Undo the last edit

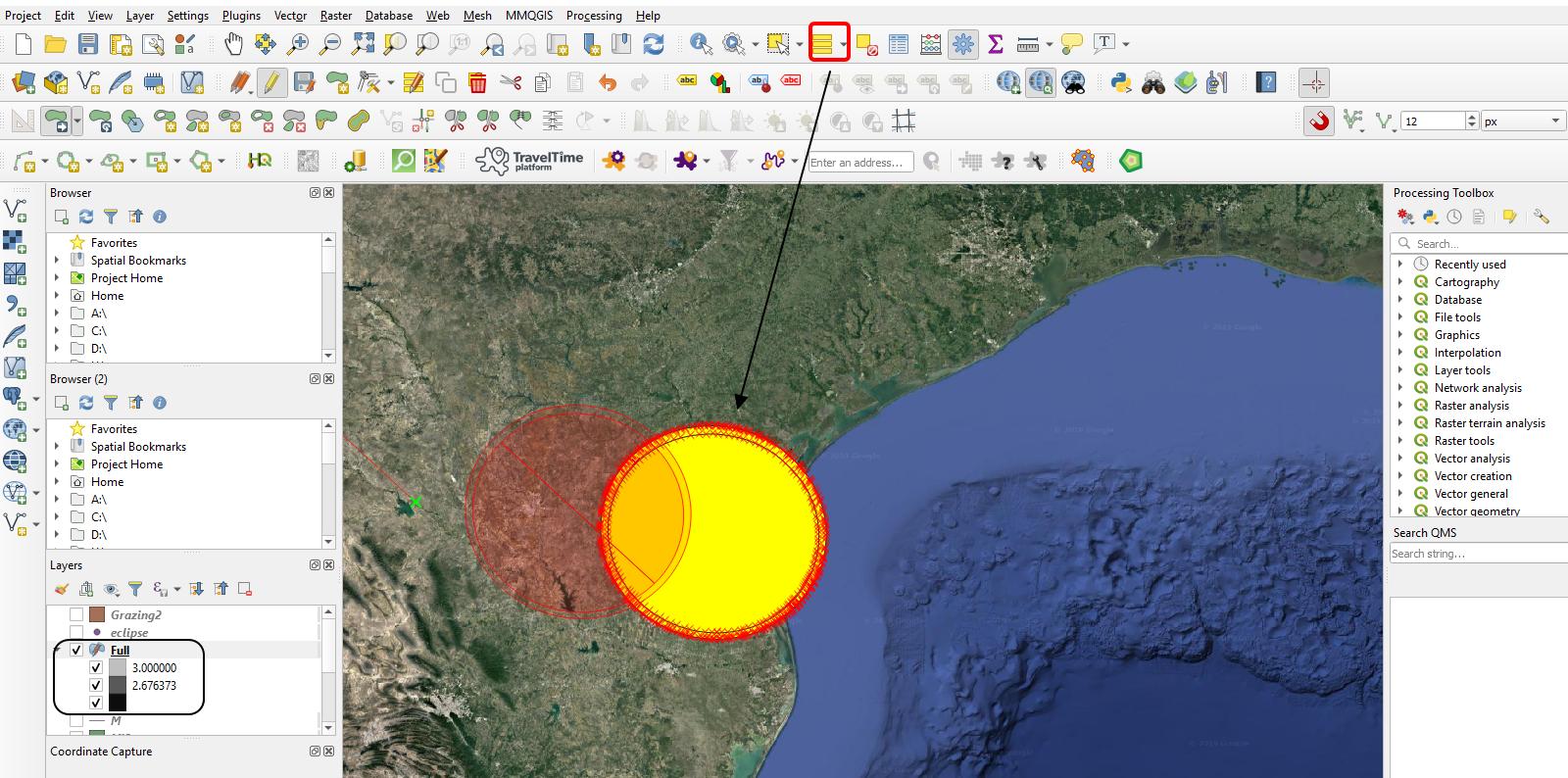click(608, 83)
